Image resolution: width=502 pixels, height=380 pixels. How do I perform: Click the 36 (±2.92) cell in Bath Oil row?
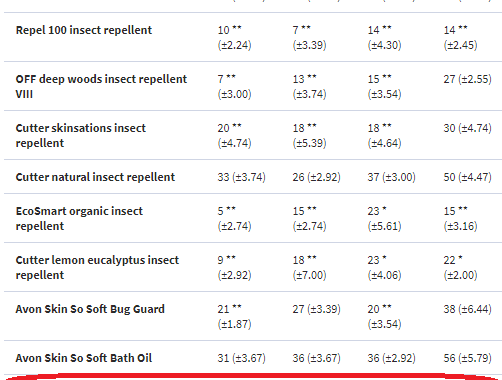(x=392, y=358)
